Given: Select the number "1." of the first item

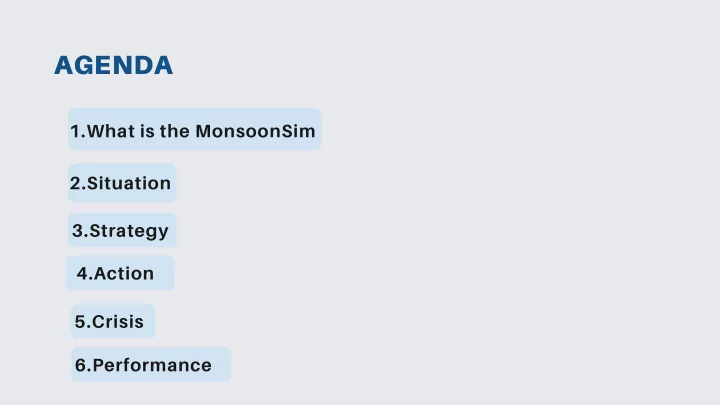Looking at the screenshot, I should coord(78,131).
